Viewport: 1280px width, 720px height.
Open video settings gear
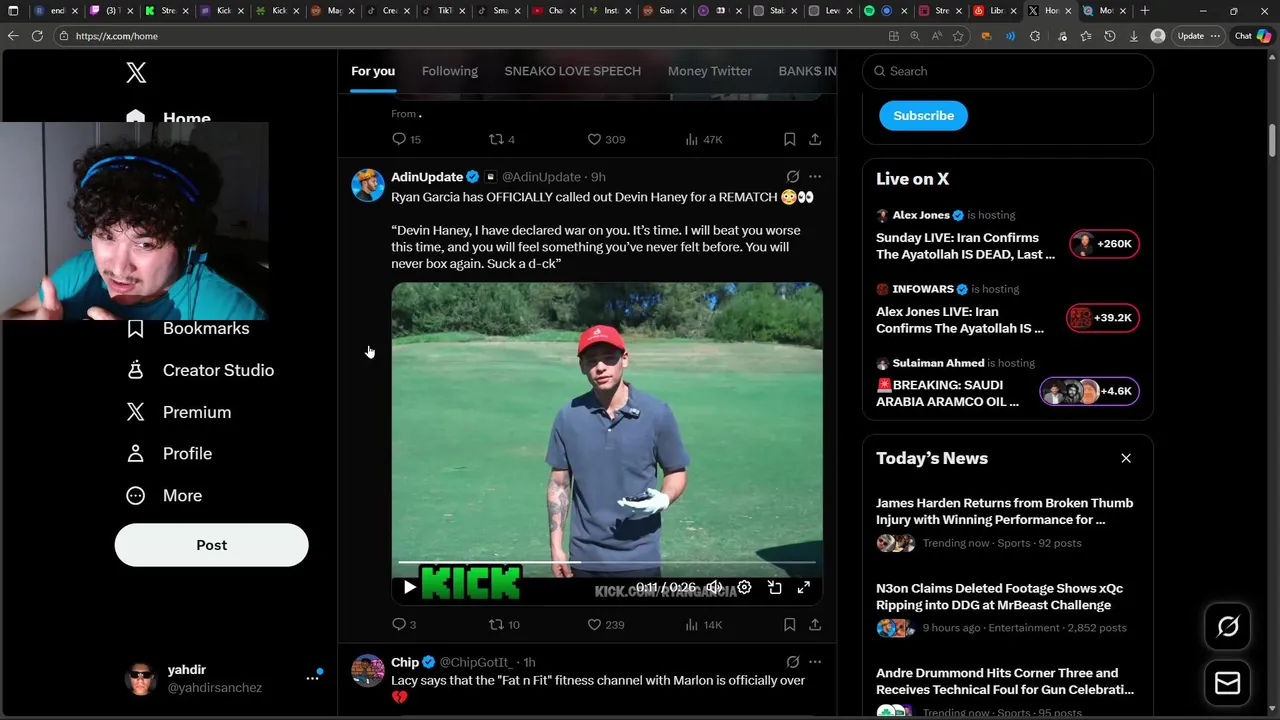(x=744, y=587)
